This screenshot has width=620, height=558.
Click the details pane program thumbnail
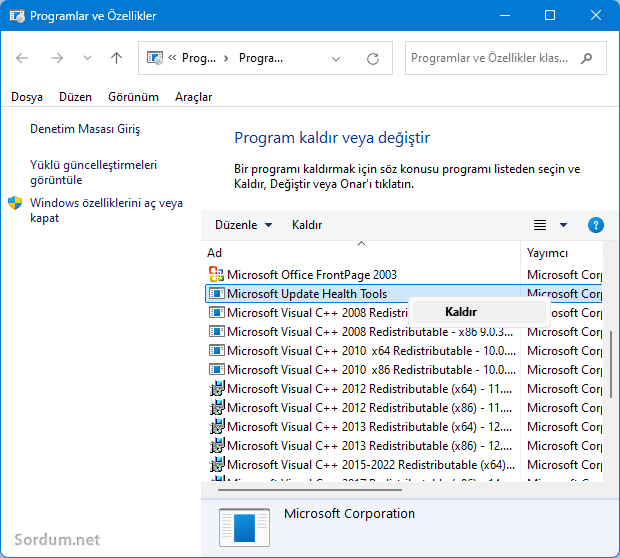tap(244, 527)
